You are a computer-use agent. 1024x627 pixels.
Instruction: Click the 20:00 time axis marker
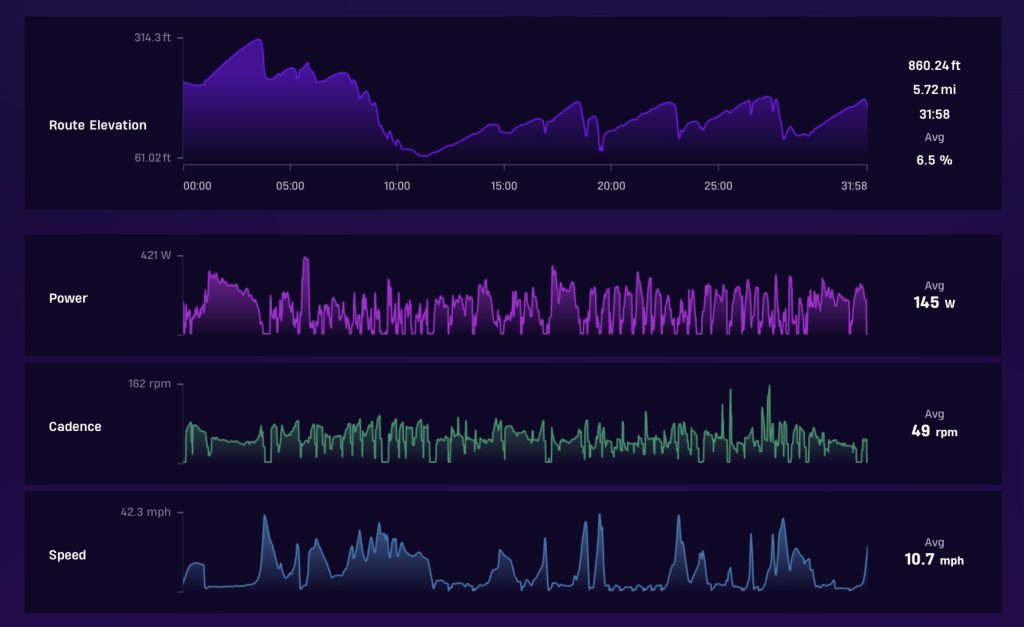coord(611,186)
